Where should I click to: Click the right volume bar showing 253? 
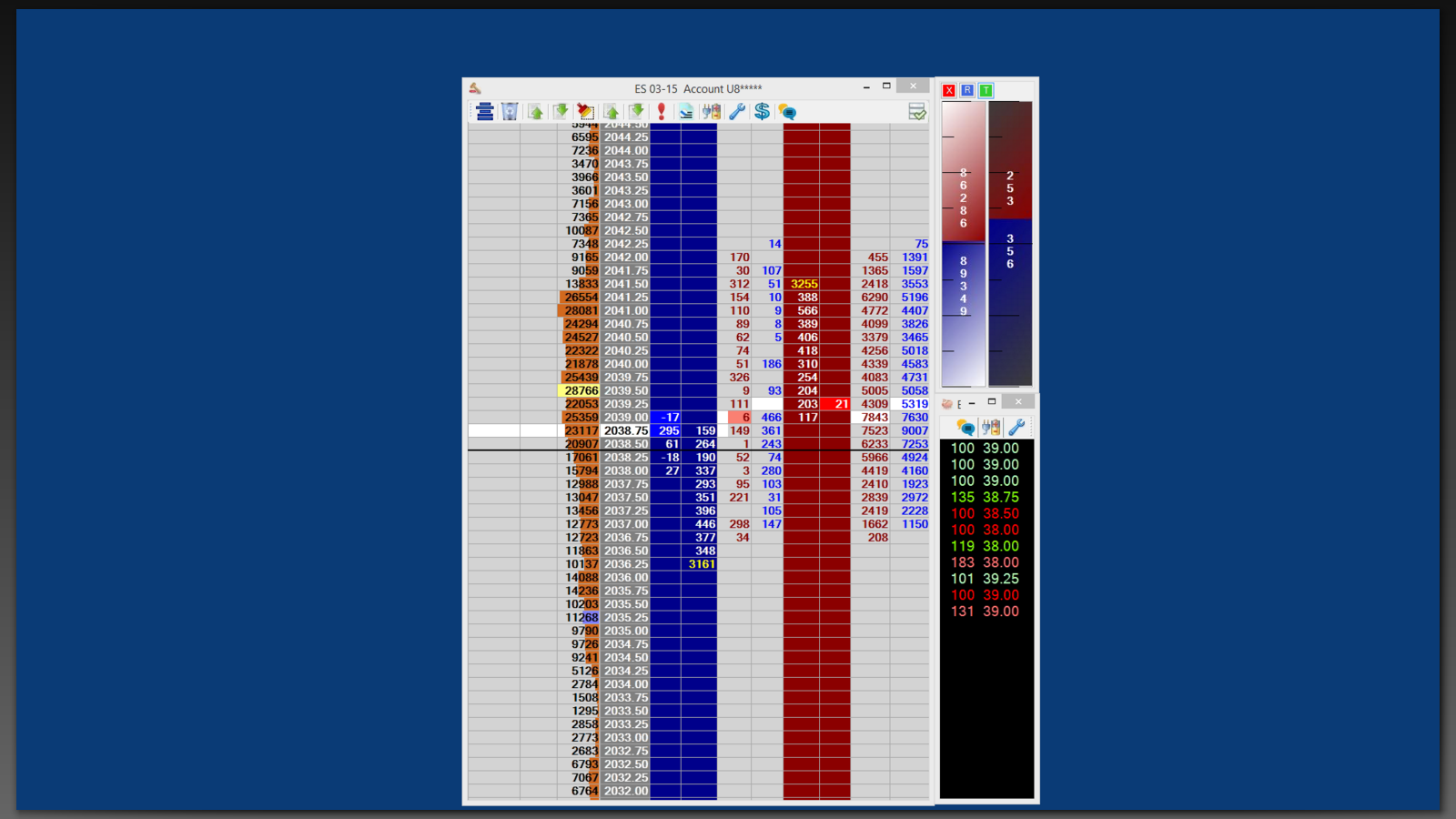(x=1010, y=244)
